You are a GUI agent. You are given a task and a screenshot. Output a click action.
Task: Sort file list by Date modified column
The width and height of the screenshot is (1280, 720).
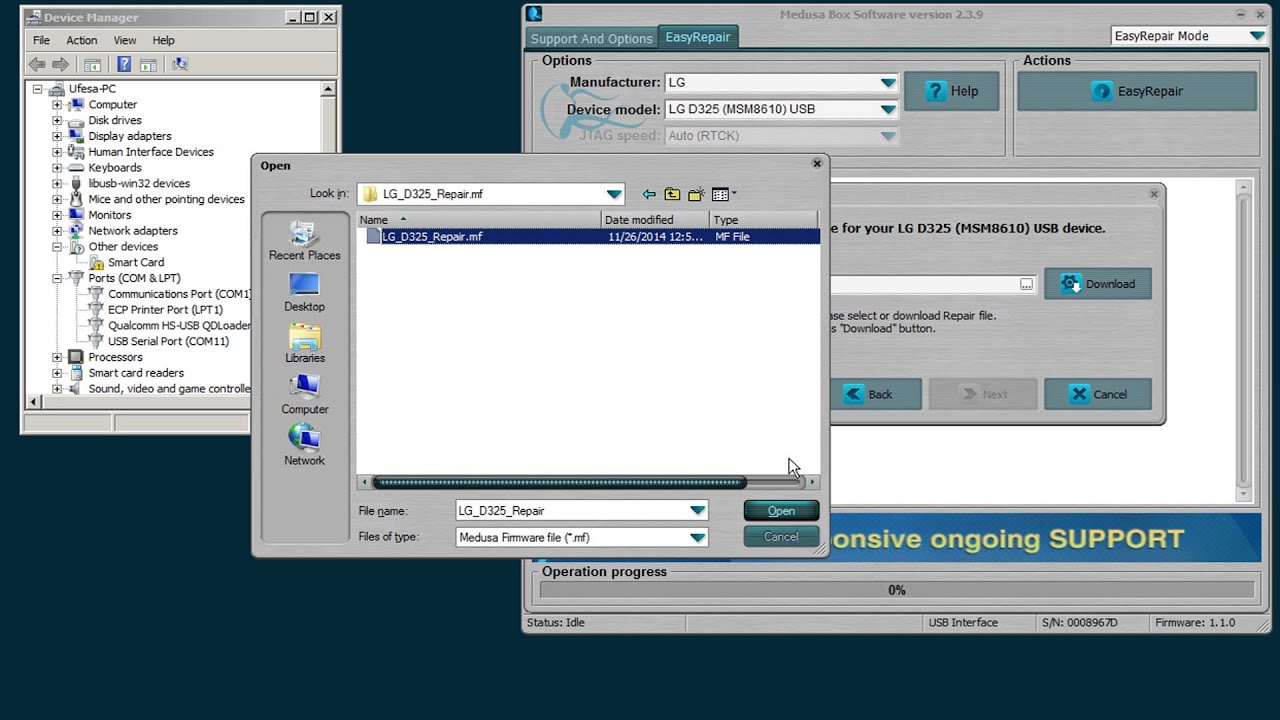[x=655, y=220]
